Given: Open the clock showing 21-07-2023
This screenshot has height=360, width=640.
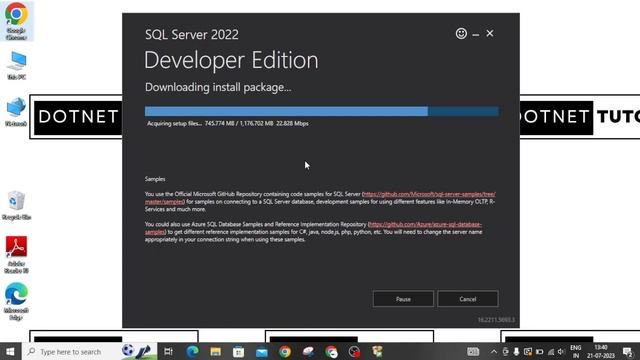Looking at the screenshot, I should (601, 351).
